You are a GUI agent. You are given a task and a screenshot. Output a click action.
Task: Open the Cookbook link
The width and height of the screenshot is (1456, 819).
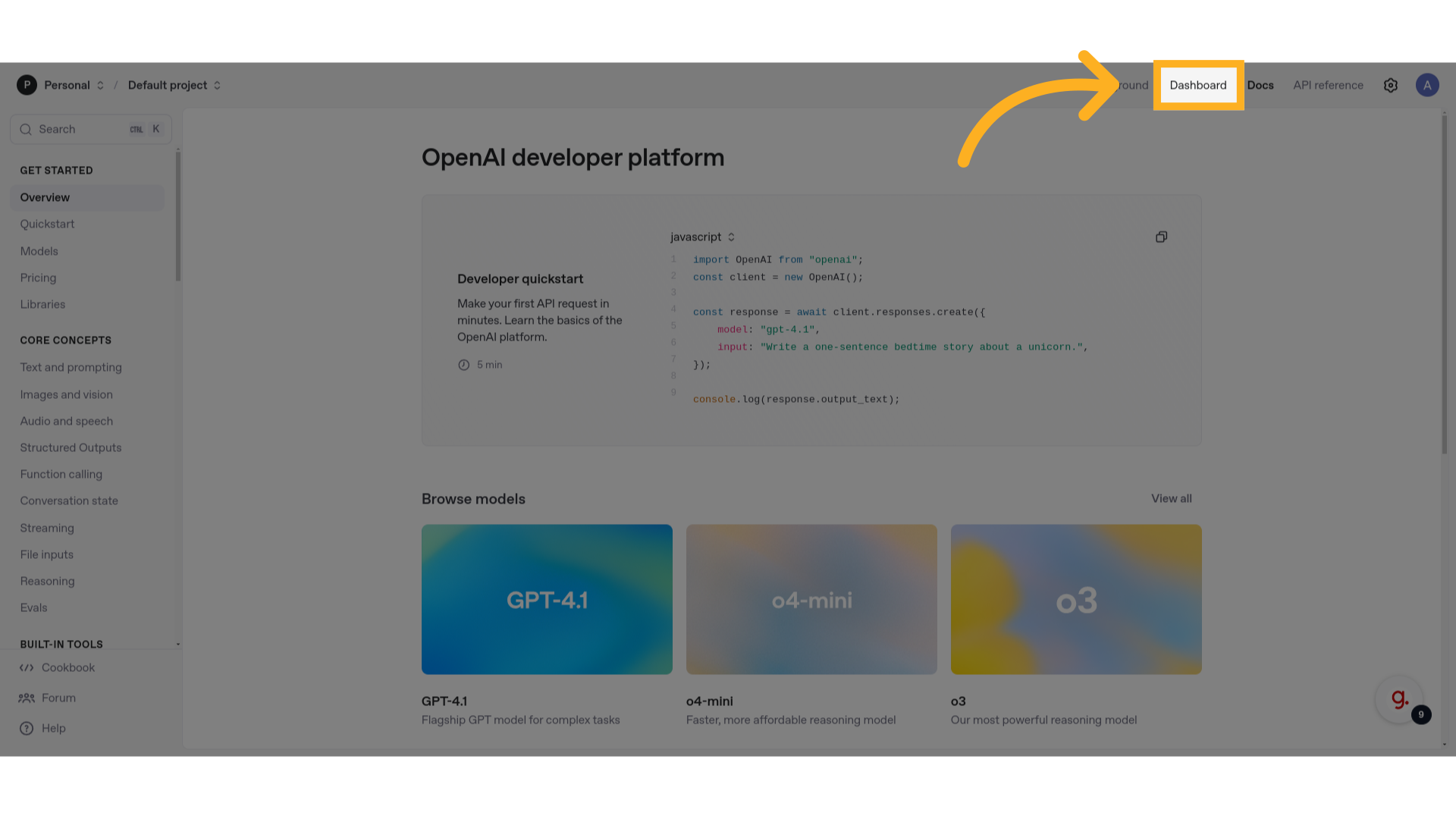68,668
